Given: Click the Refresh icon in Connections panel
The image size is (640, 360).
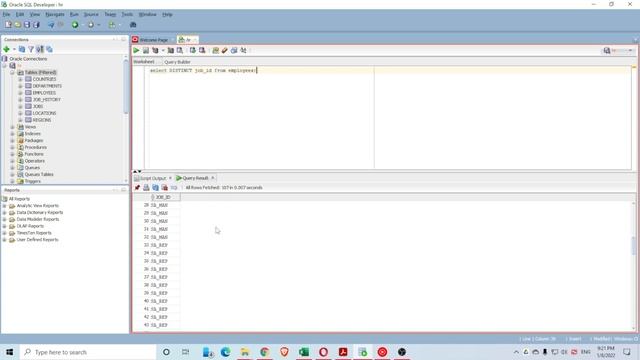Looking at the screenshot, I should point(22,49).
